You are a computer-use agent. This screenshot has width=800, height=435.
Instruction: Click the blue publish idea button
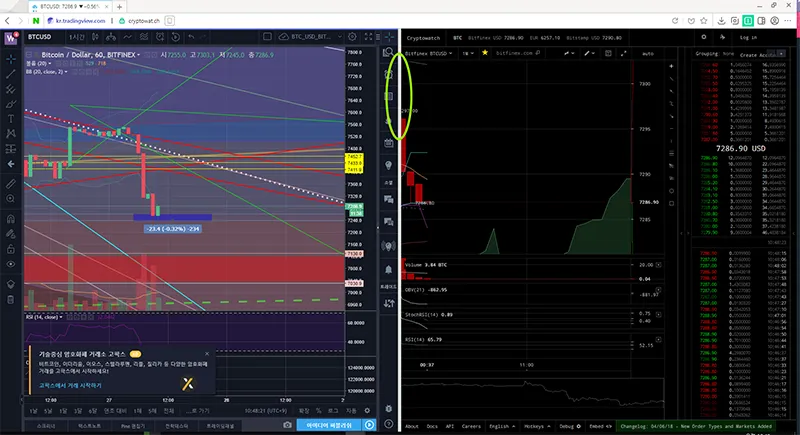[329, 425]
